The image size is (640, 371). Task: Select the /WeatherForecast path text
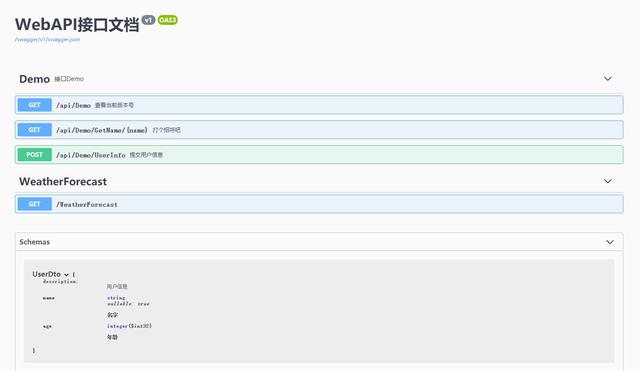point(87,204)
